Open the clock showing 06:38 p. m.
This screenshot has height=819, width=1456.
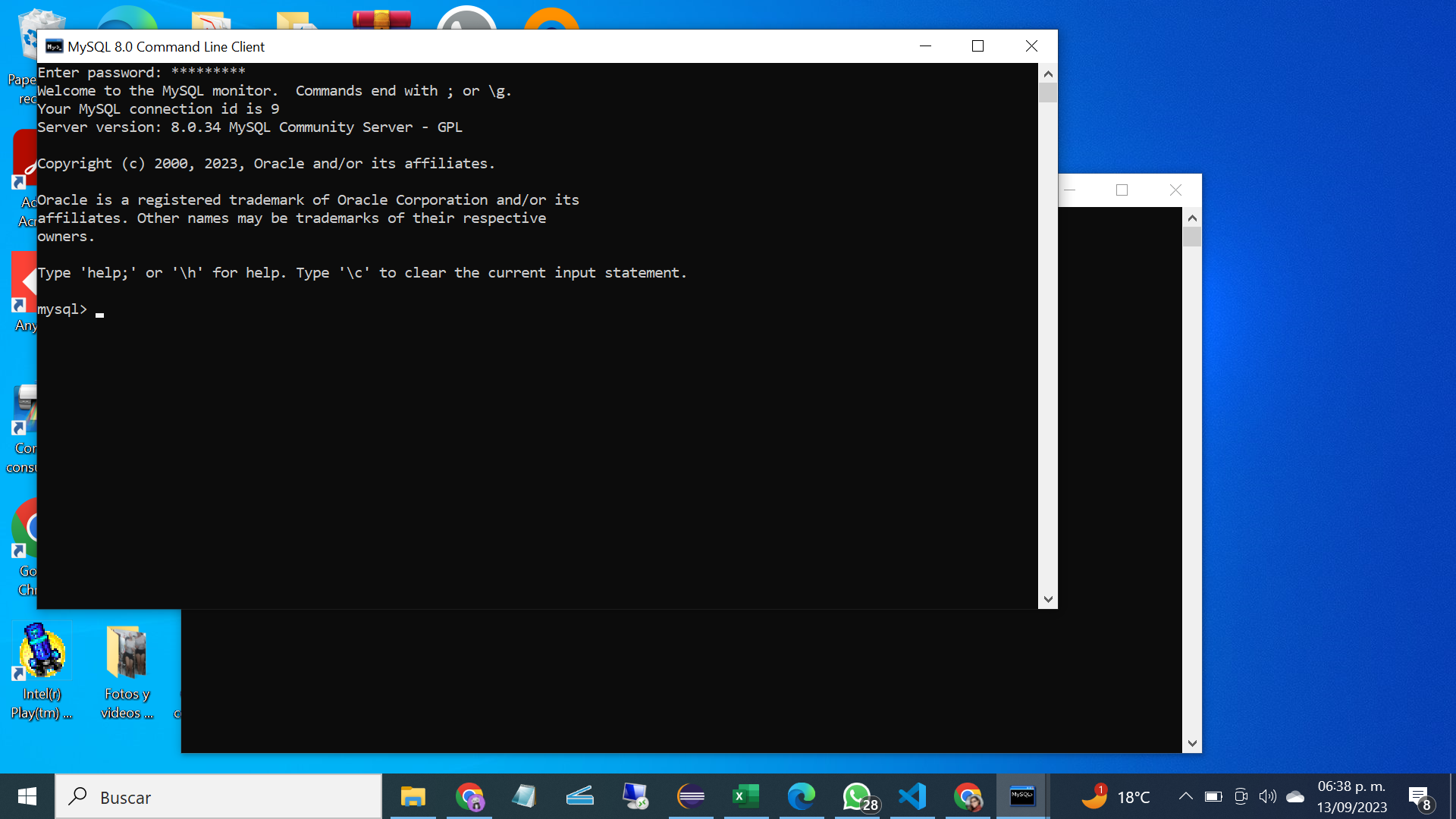click(1352, 796)
